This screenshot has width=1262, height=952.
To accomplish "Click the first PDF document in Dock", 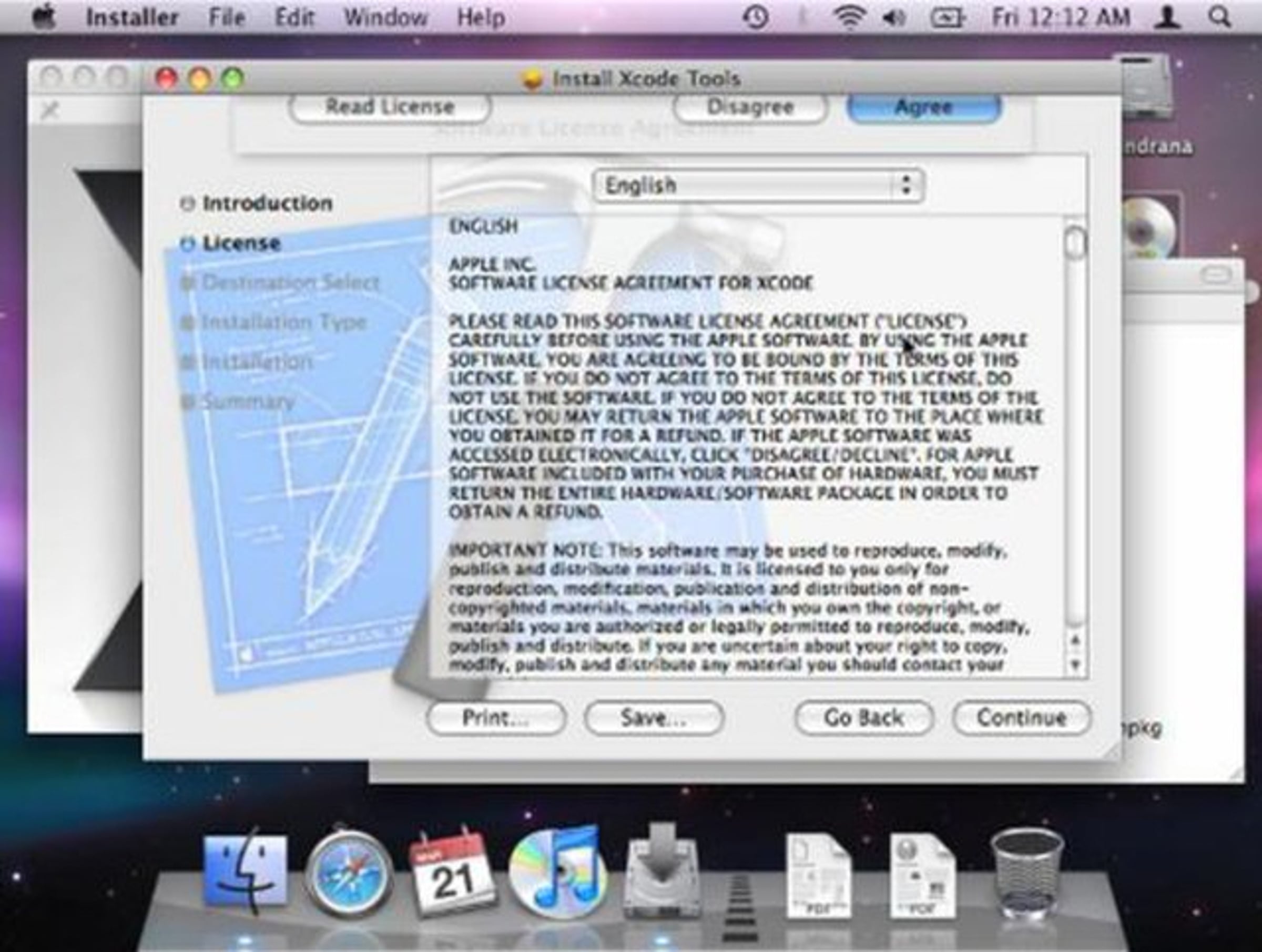I will tap(818, 875).
